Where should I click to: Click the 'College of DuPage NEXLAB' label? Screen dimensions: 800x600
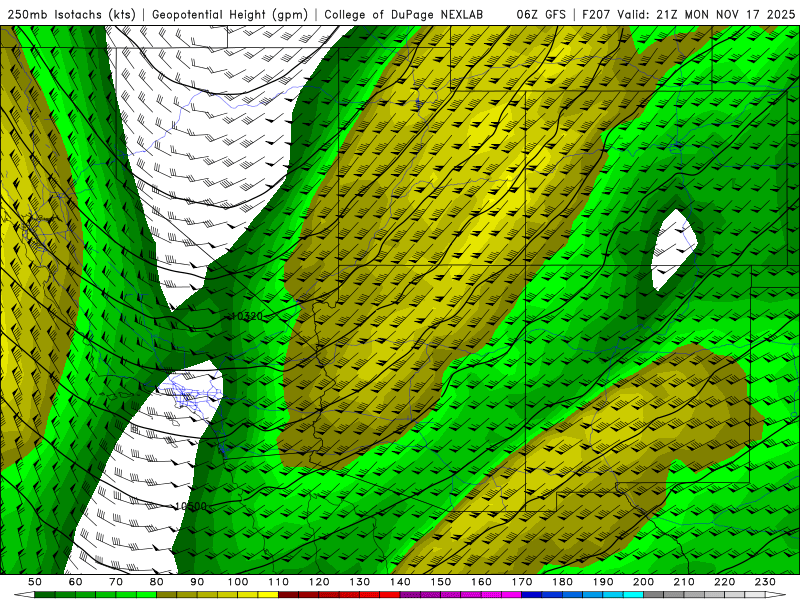point(404,14)
